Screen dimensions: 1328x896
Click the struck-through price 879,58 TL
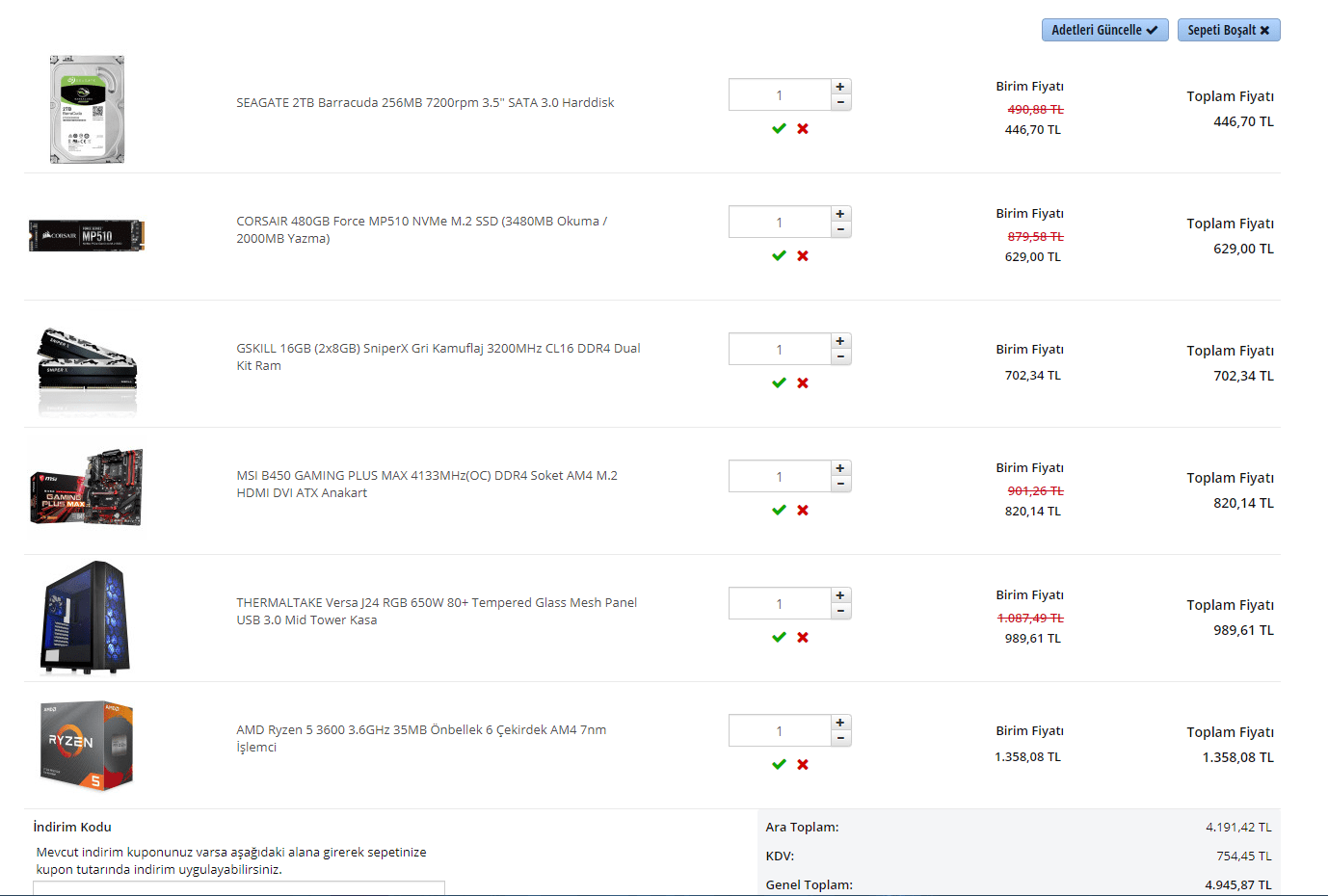pos(1035,236)
